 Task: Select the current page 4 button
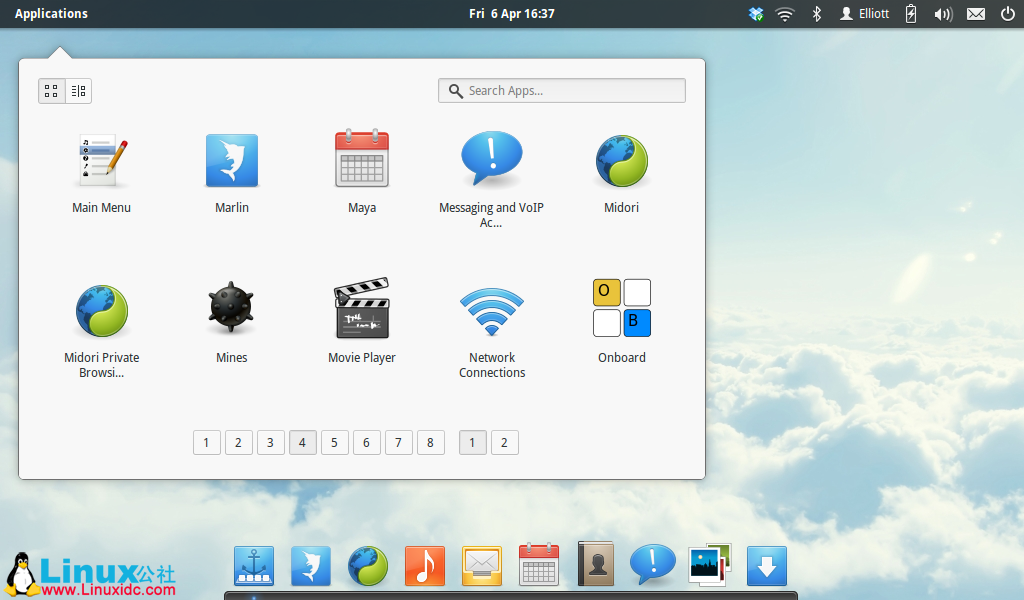tap(302, 443)
